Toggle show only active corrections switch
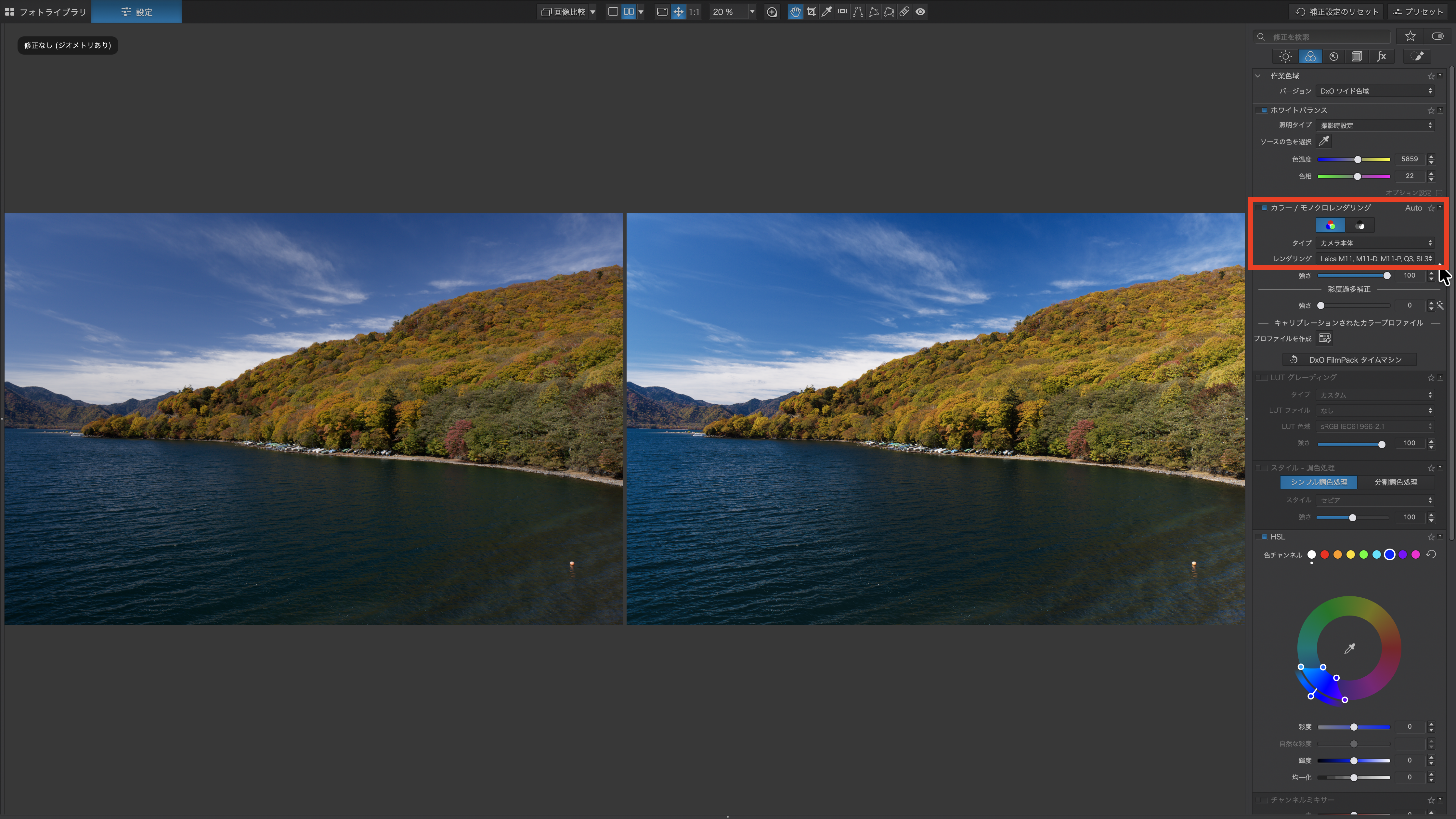The height and width of the screenshot is (819, 1456). pyautogui.click(x=1437, y=36)
